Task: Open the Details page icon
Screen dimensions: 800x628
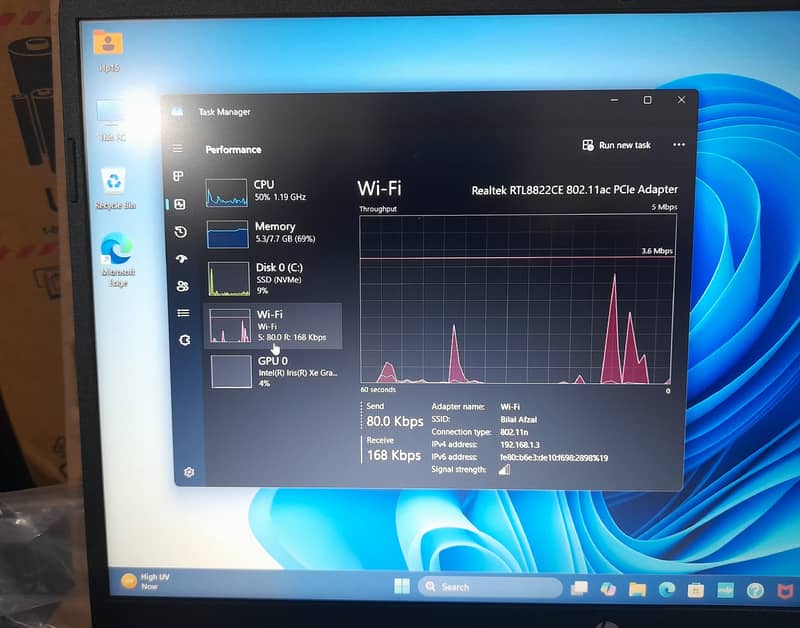Action: 183,313
